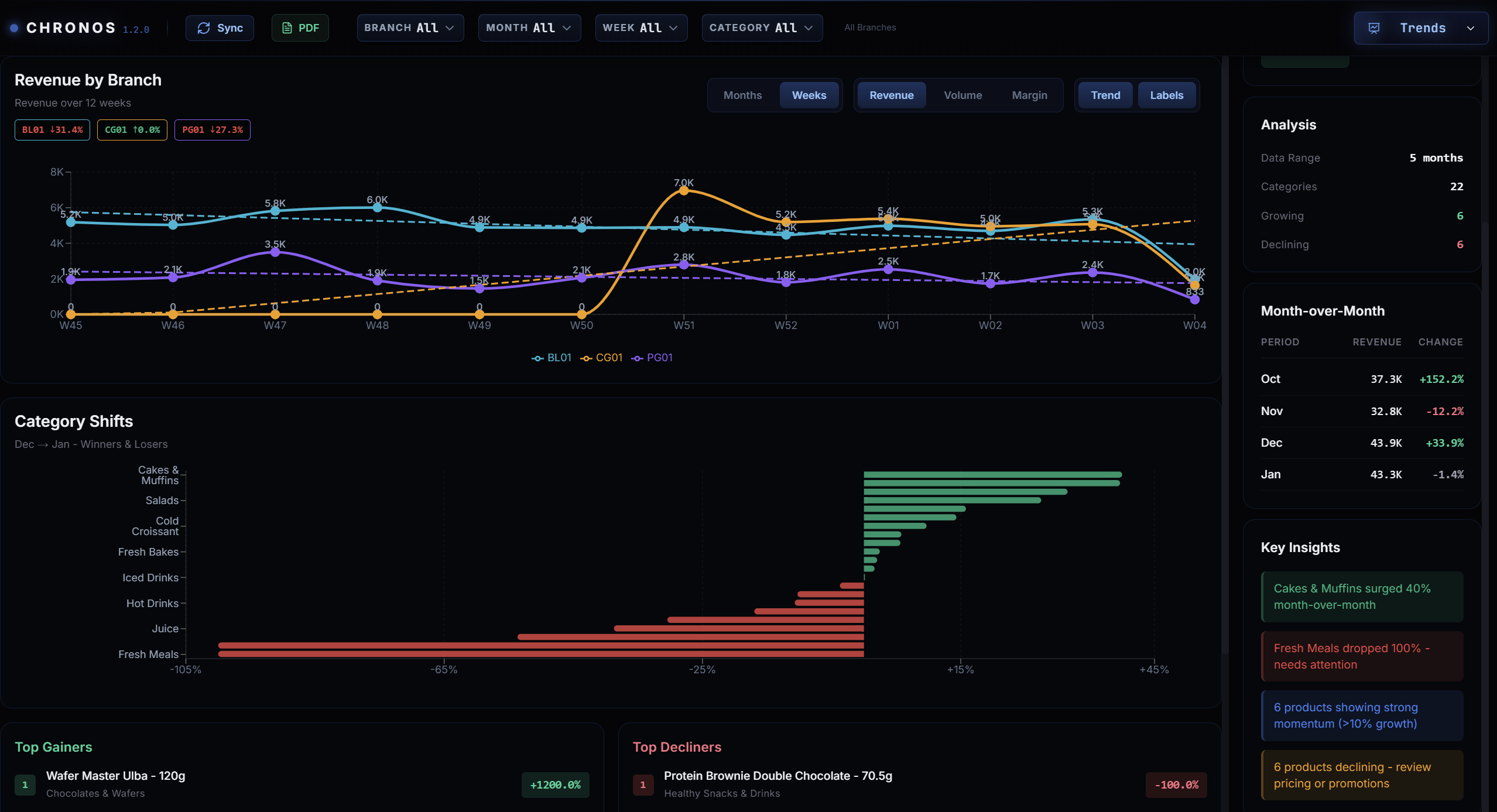Switch to the Volume tab
Image resolution: width=1497 pixels, height=812 pixels.
click(962, 95)
